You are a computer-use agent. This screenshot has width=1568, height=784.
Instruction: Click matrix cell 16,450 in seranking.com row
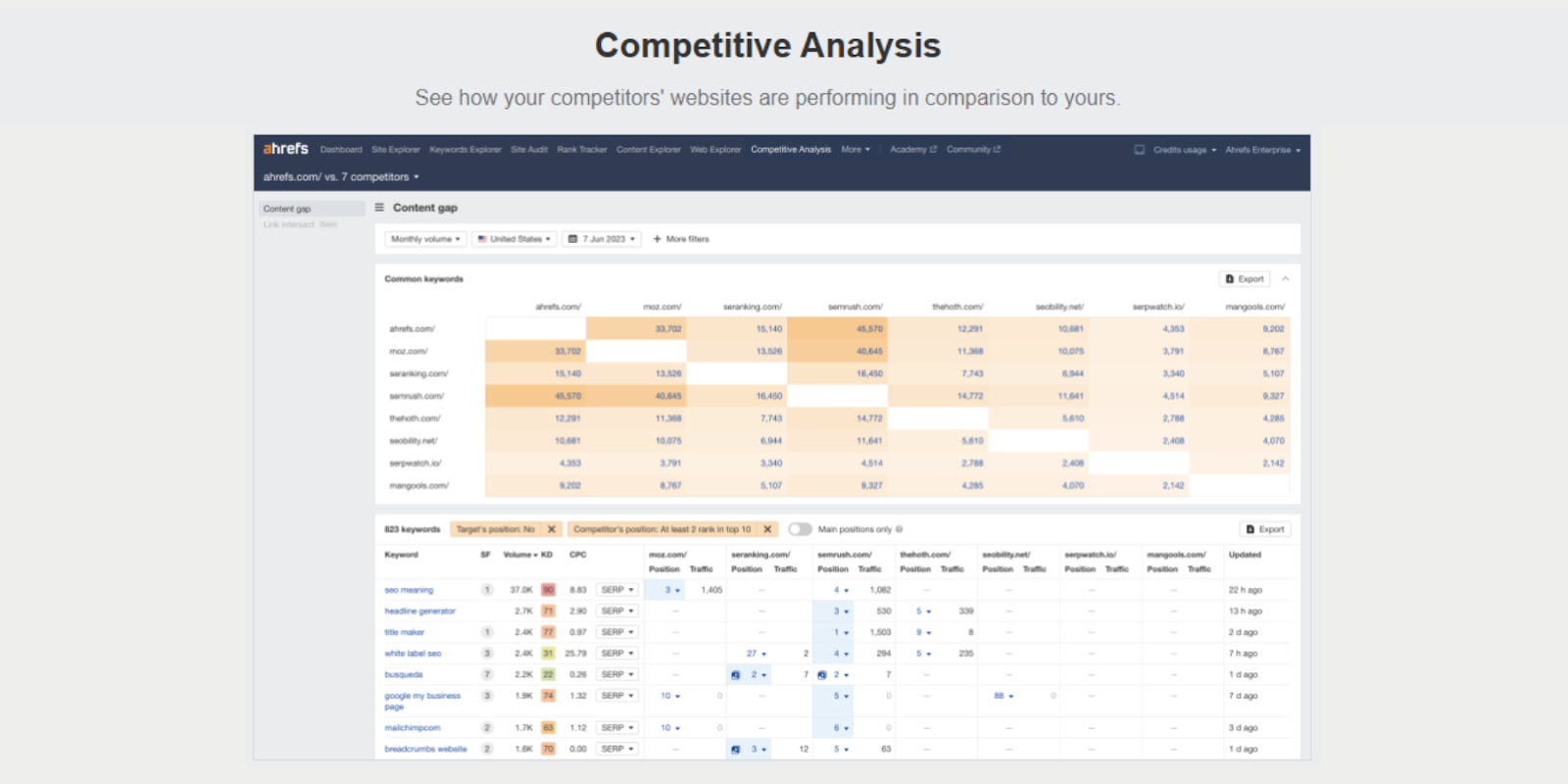pyautogui.click(x=837, y=373)
